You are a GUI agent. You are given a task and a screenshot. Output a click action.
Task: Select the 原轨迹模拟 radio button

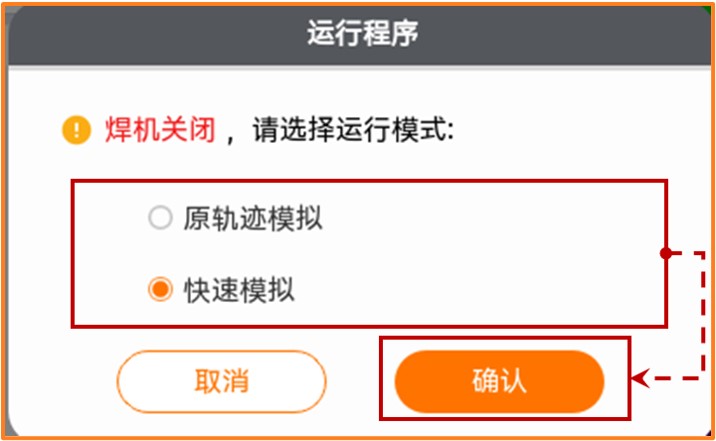click(x=160, y=217)
